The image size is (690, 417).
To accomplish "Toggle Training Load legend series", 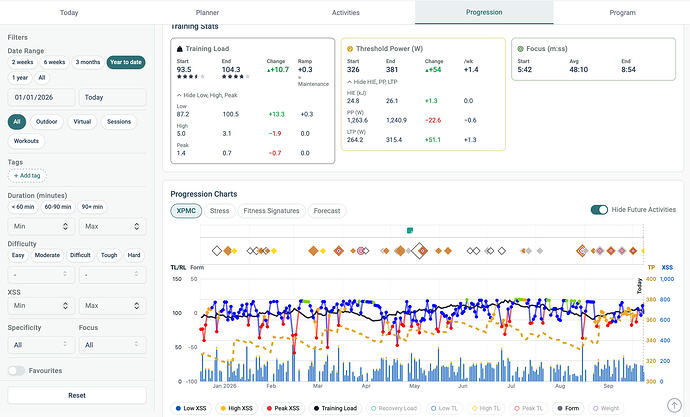I will pos(335,408).
